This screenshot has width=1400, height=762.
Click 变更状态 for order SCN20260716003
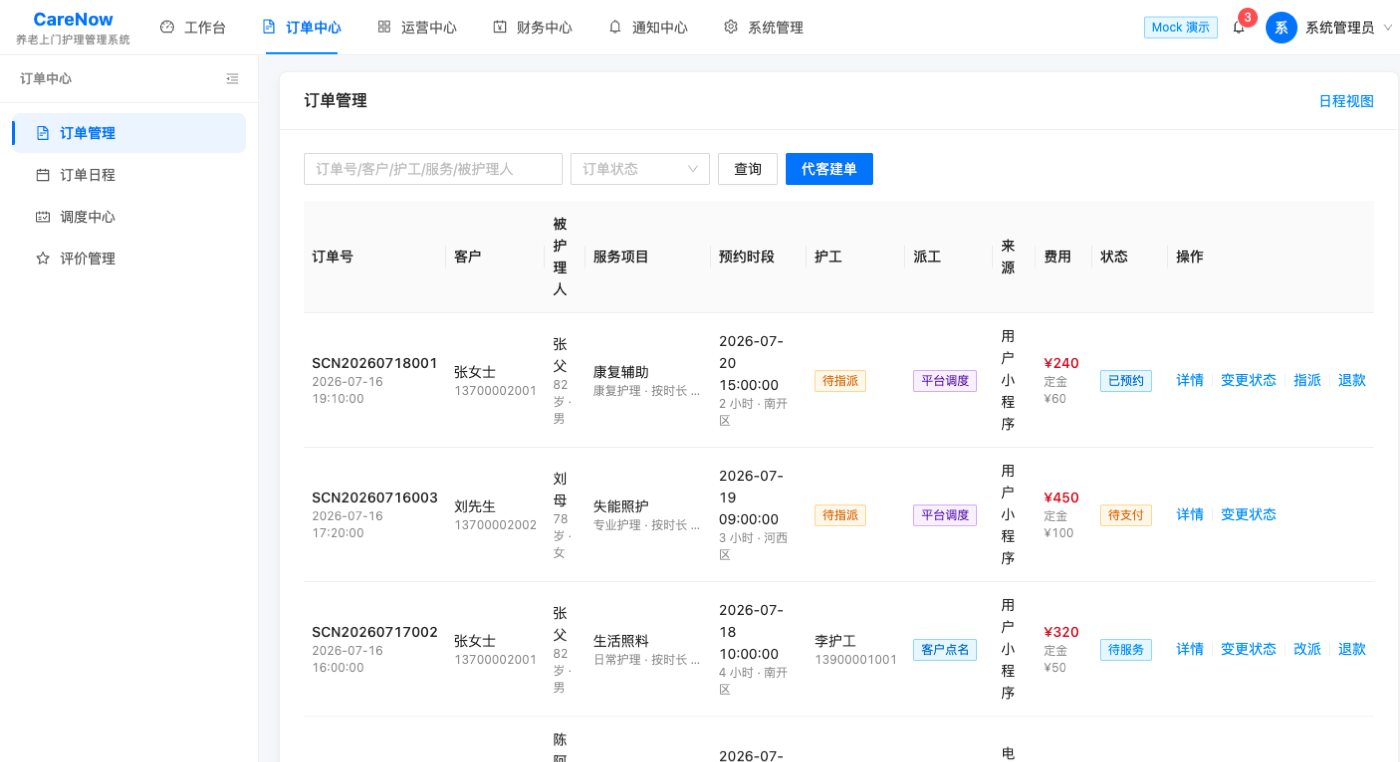pos(1248,514)
